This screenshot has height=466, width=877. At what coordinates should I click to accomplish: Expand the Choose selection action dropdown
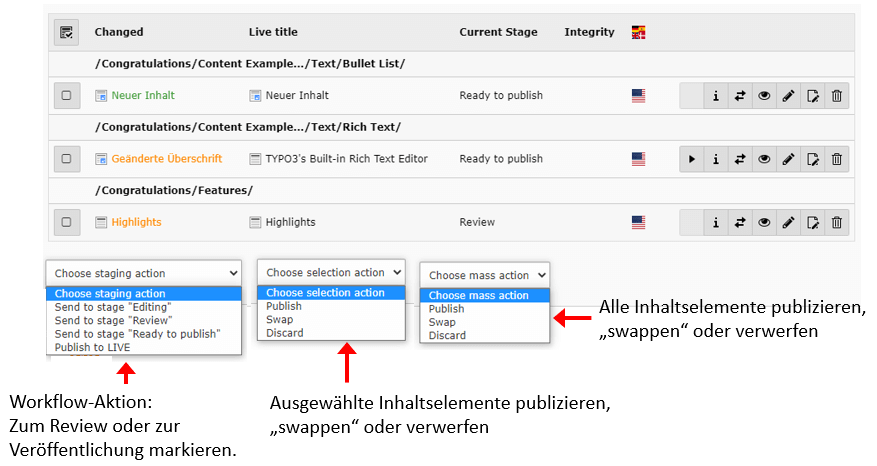pos(332,272)
